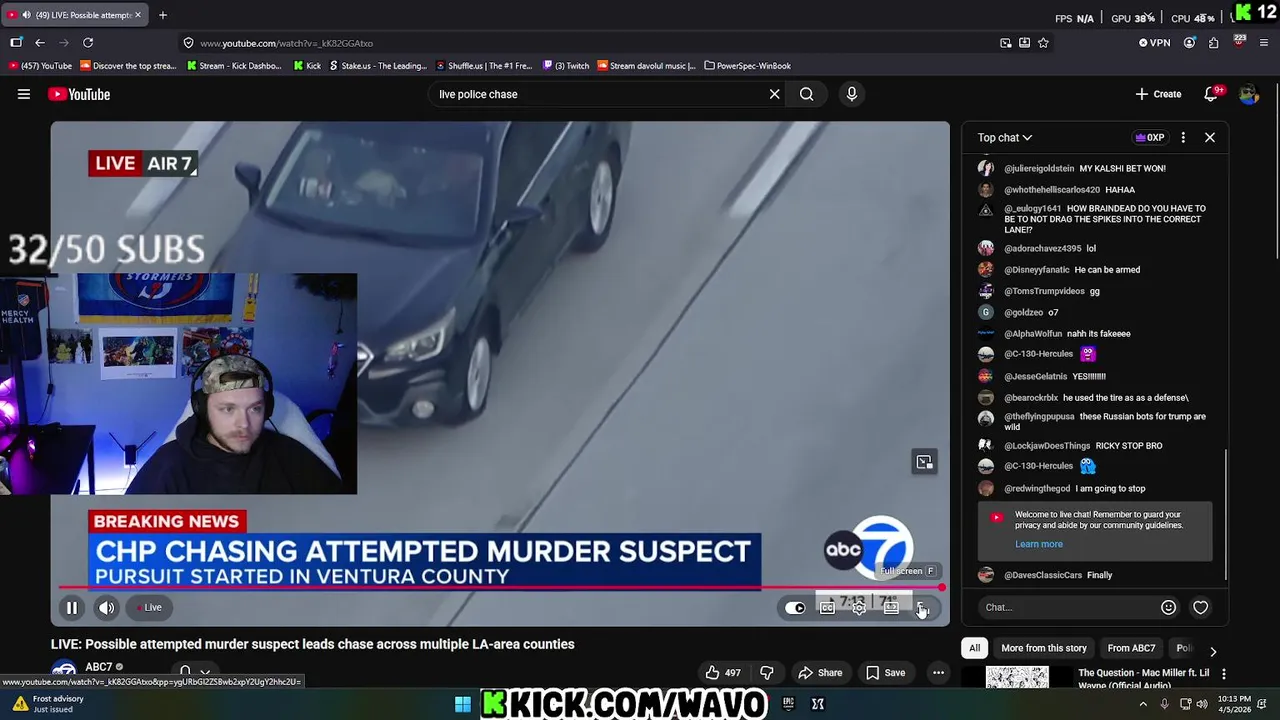Viewport: 1280px width, 720px height.
Task: Enter full screen mode
Action: point(923,607)
